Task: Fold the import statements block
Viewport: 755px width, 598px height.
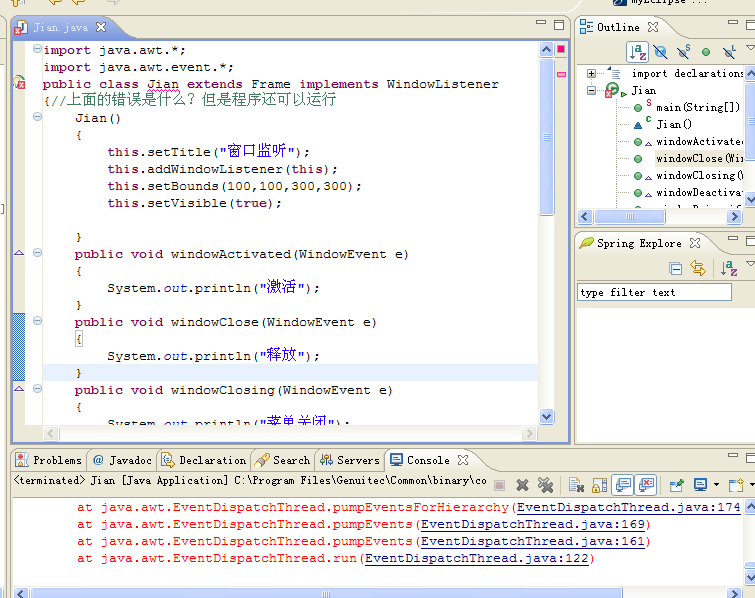Action: (x=37, y=49)
